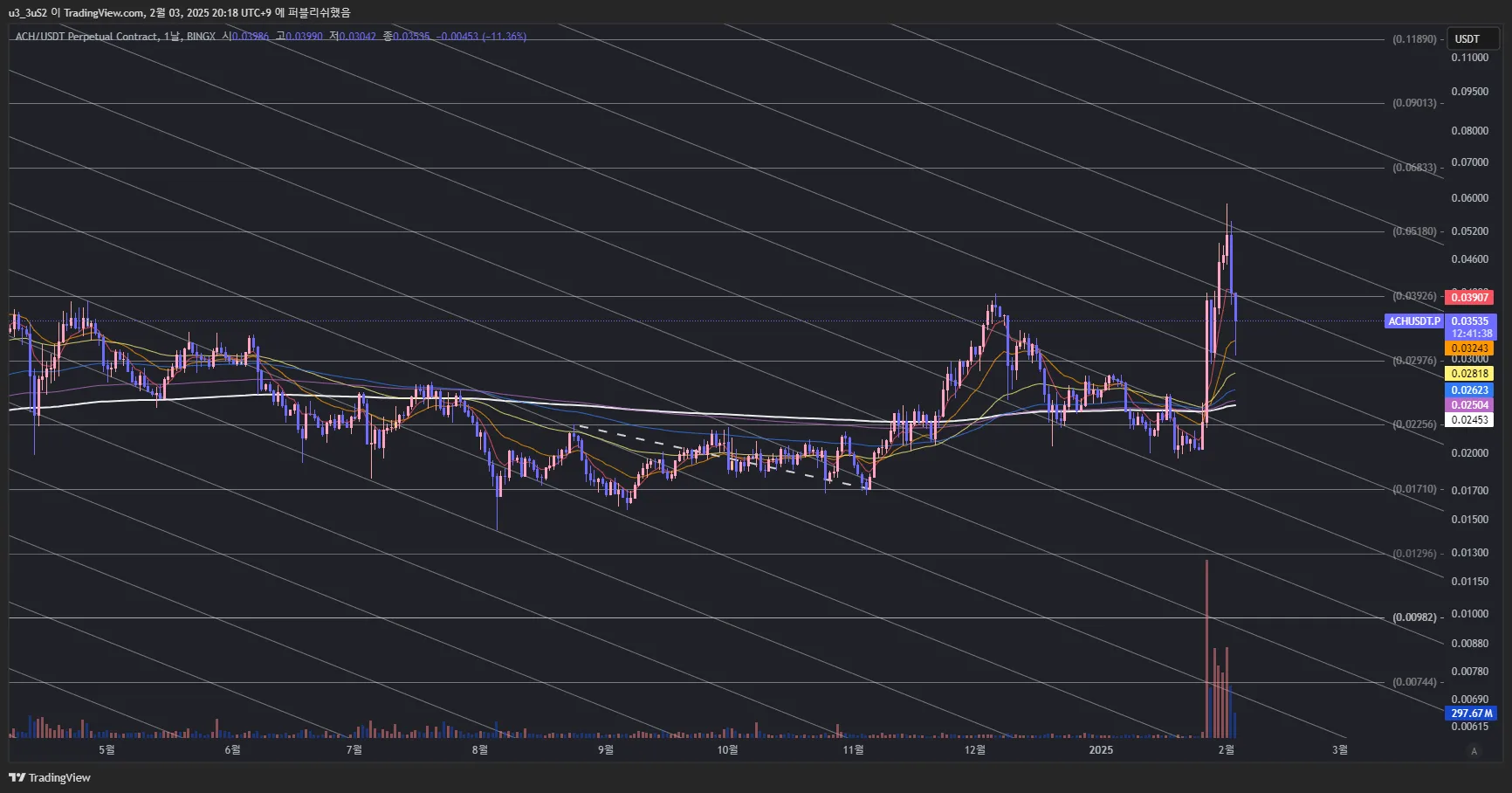Screen dimensions: 1512x793
Task: Click the blue 0.02623 indicator label
Action: click(x=1470, y=390)
